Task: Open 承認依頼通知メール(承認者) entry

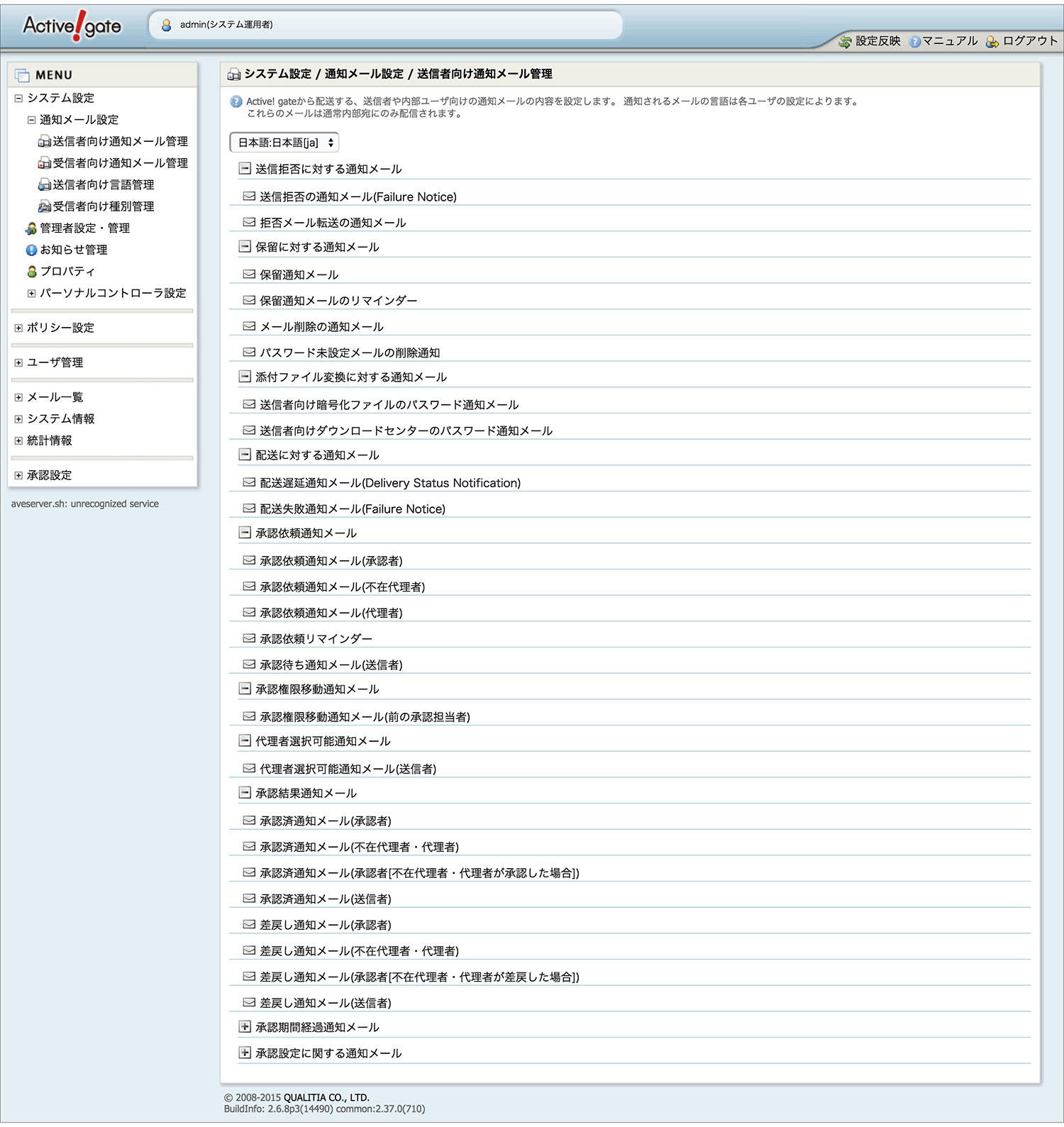Action: (331, 561)
